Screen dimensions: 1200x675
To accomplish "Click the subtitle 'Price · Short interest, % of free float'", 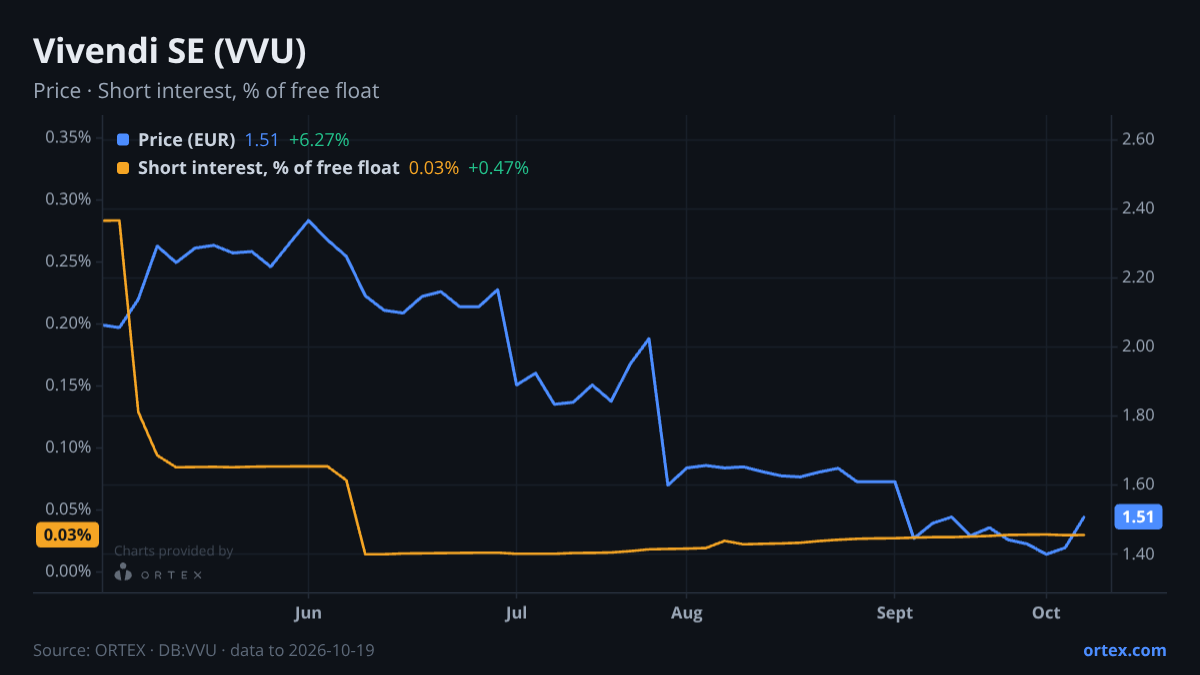I will click(206, 91).
